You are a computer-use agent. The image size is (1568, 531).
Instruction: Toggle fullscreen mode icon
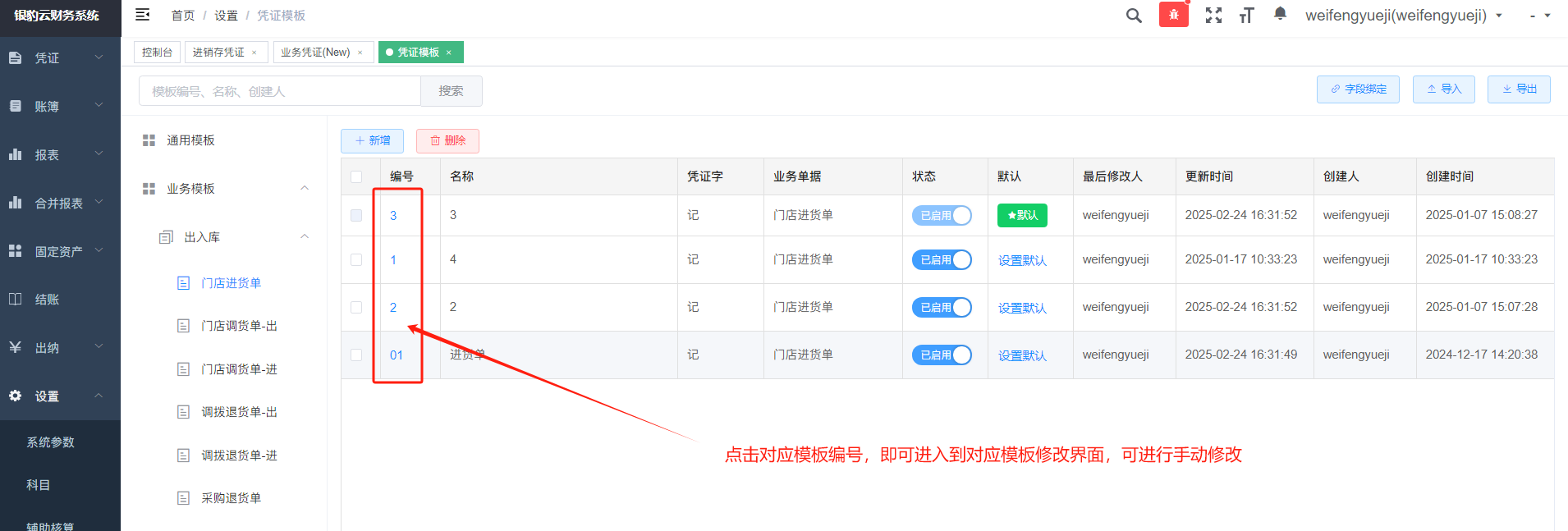(x=1213, y=16)
